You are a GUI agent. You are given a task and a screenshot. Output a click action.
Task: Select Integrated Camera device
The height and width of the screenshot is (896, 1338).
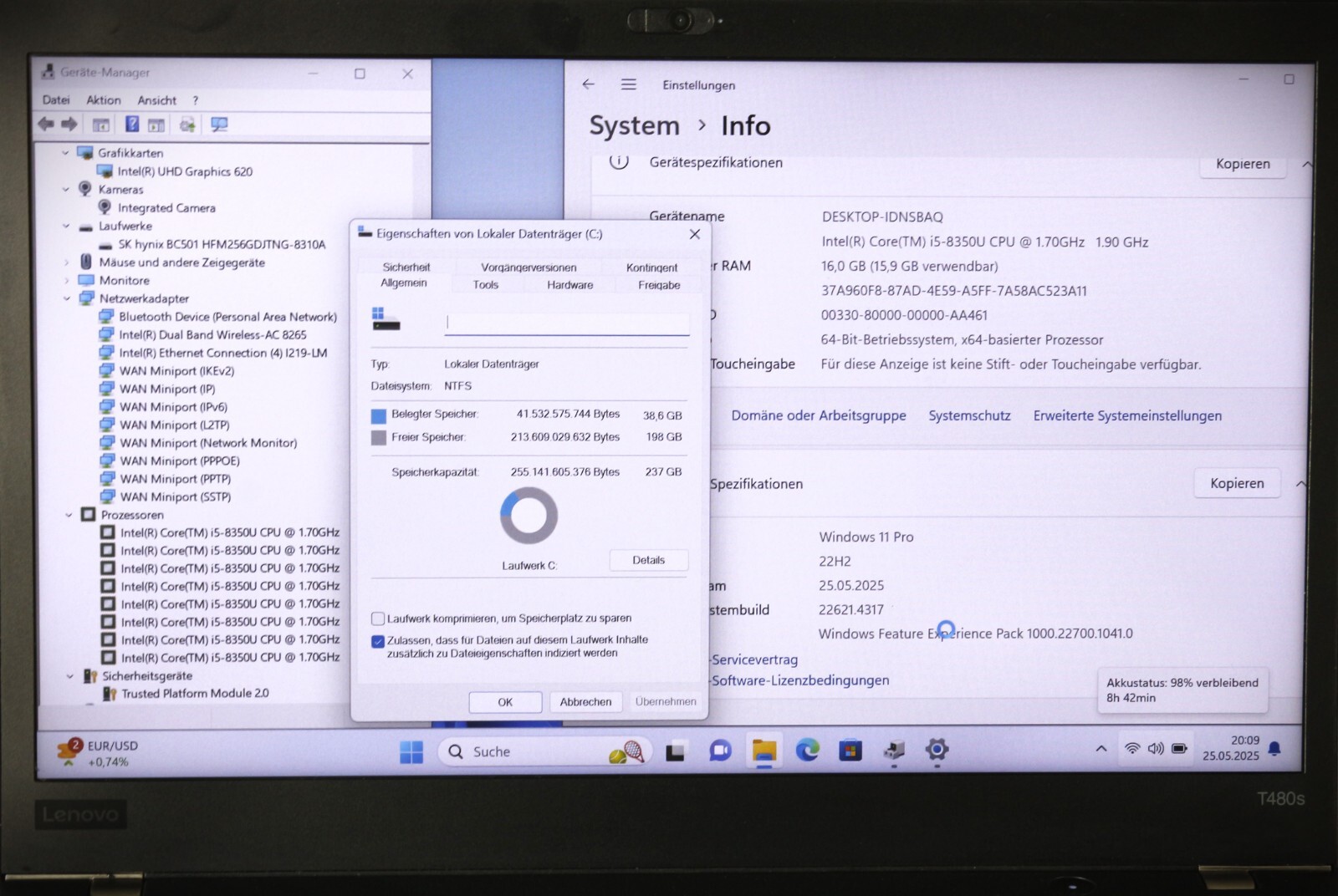[x=166, y=207]
